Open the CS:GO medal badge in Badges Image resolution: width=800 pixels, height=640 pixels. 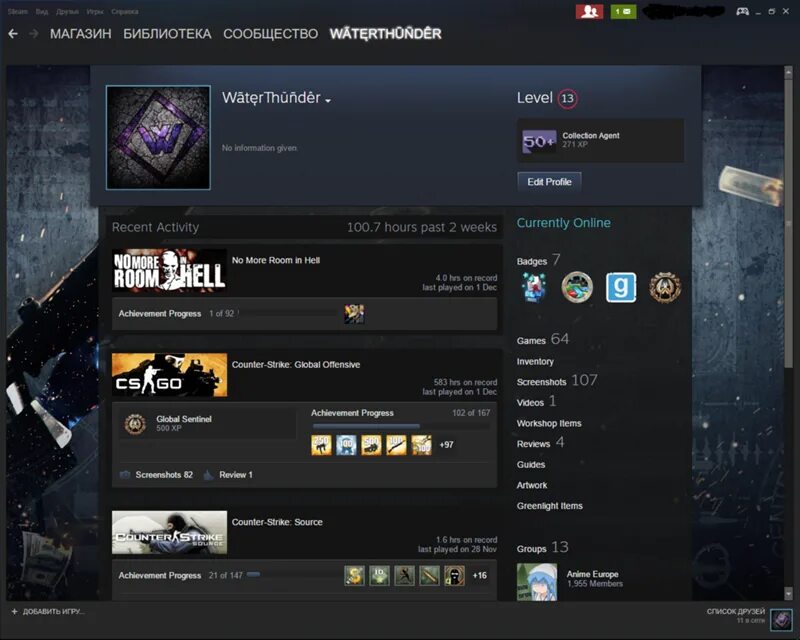665,287
